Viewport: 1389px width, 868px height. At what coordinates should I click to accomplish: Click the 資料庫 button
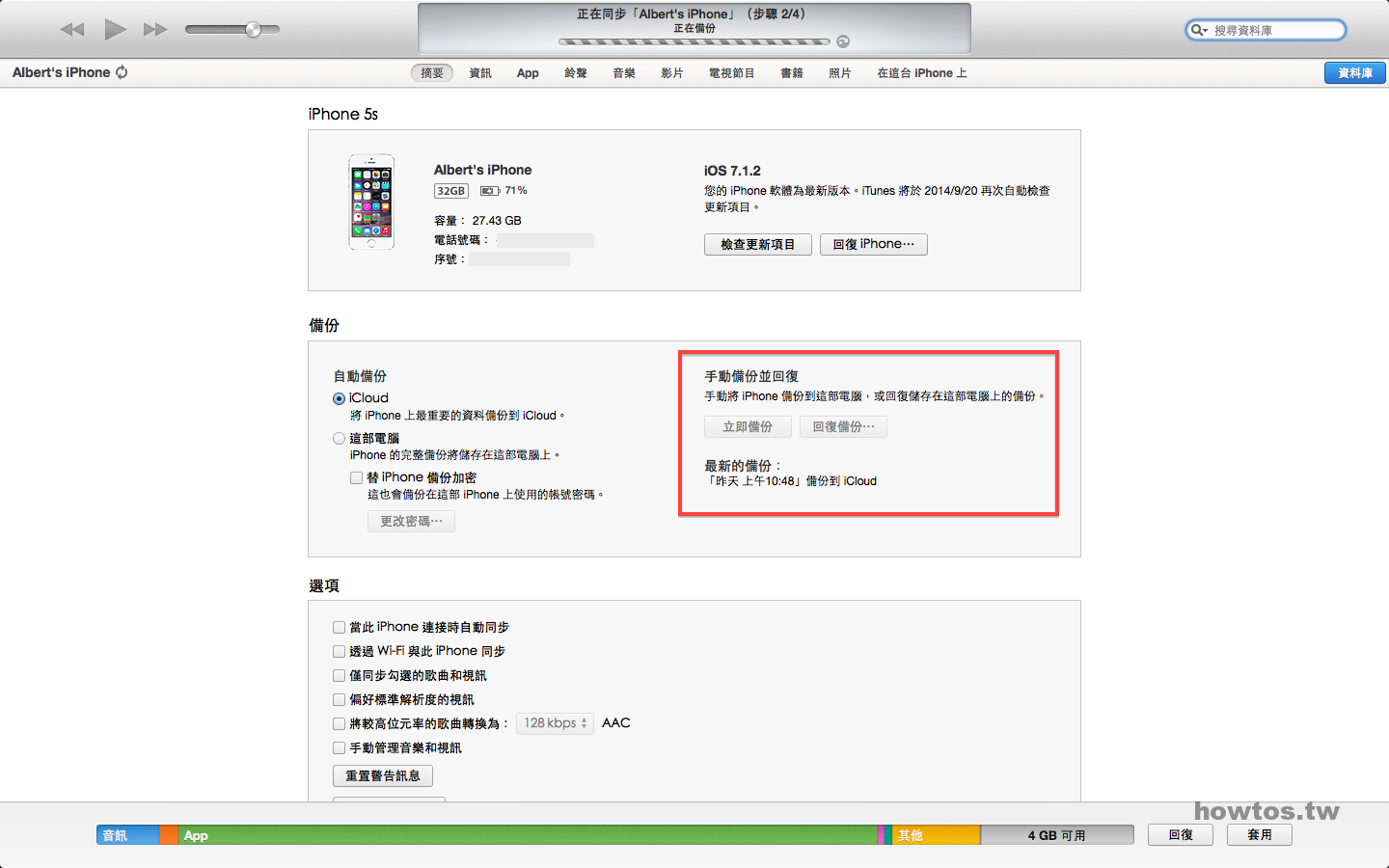coord(1355,73)
